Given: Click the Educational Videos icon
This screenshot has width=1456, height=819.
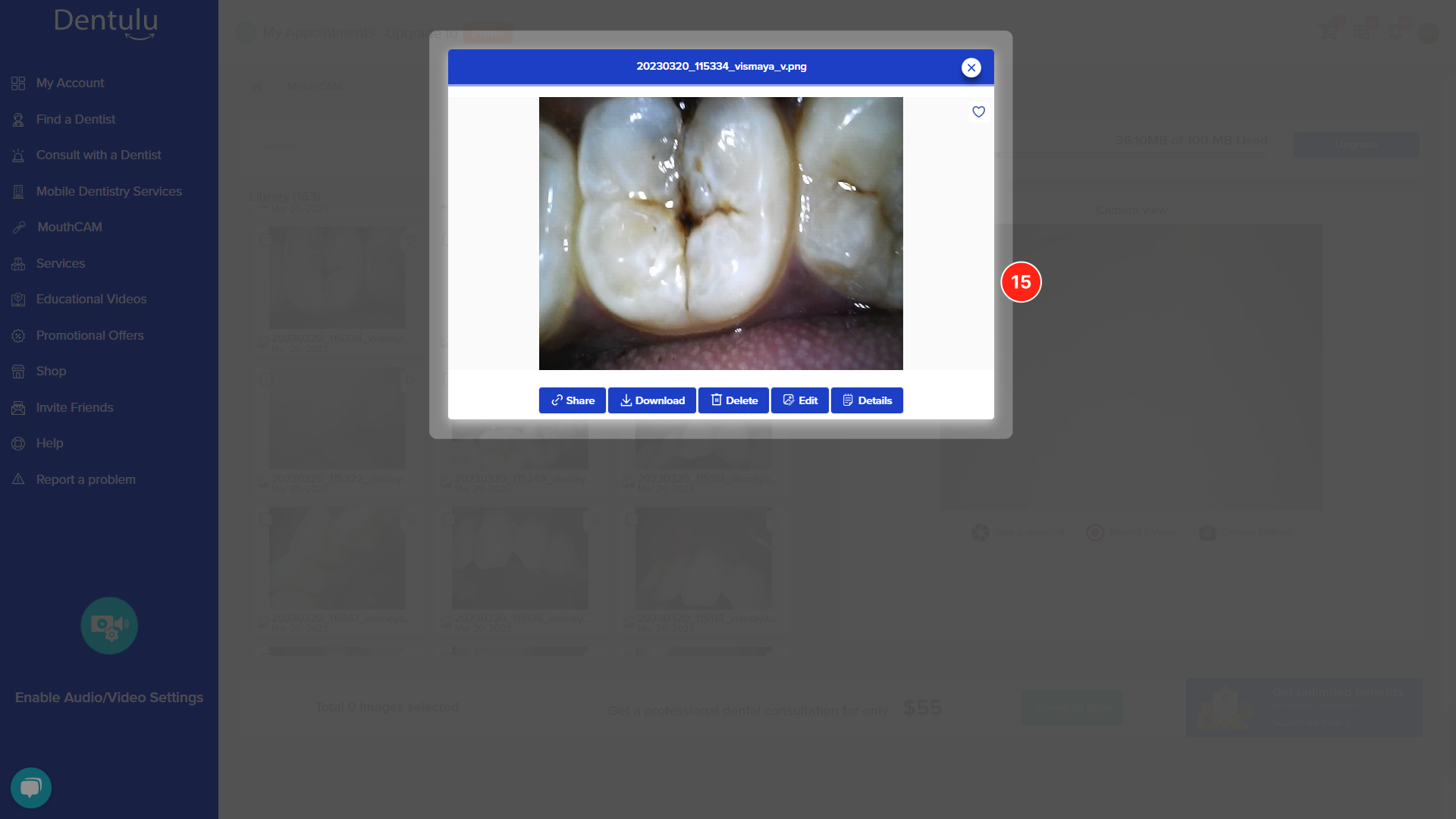Looking at the screenshot, I should 18,300.
